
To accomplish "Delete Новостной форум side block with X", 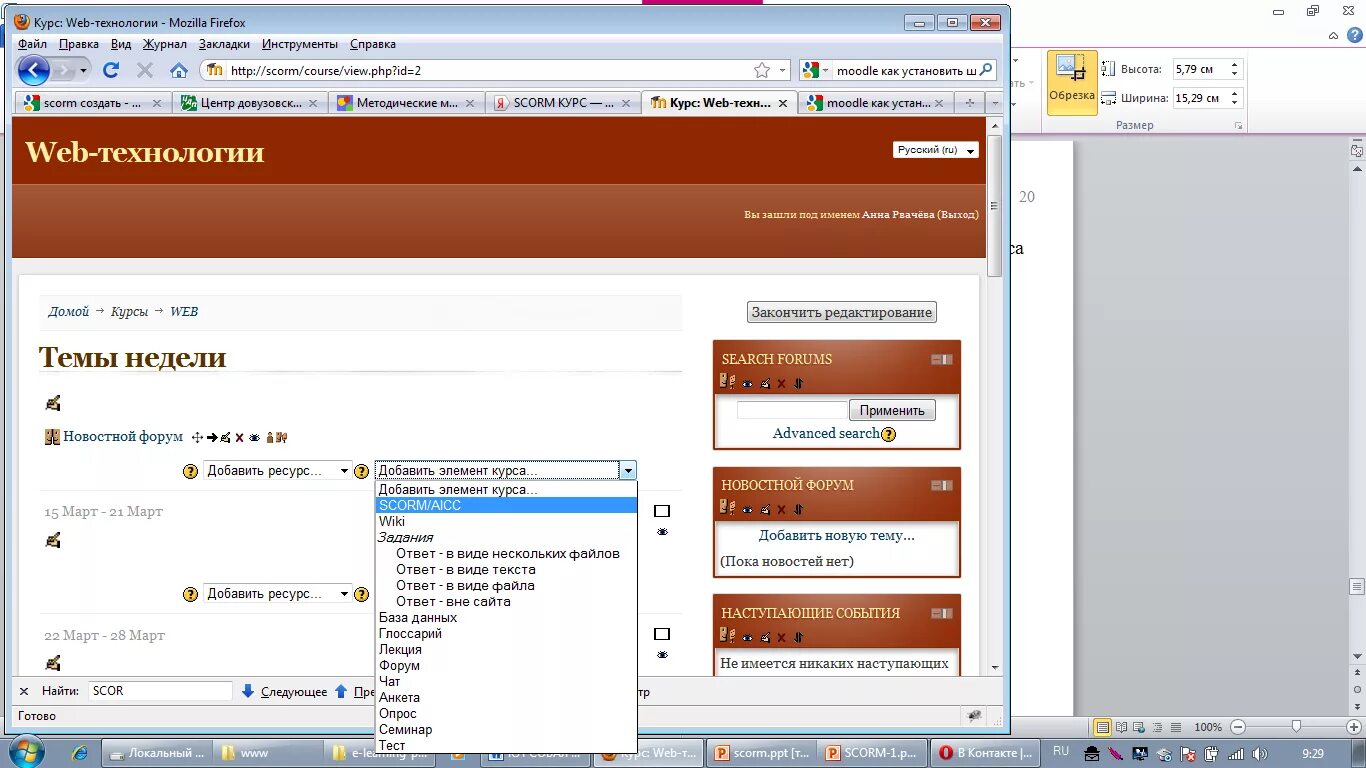I will click(x=782, y=509).
